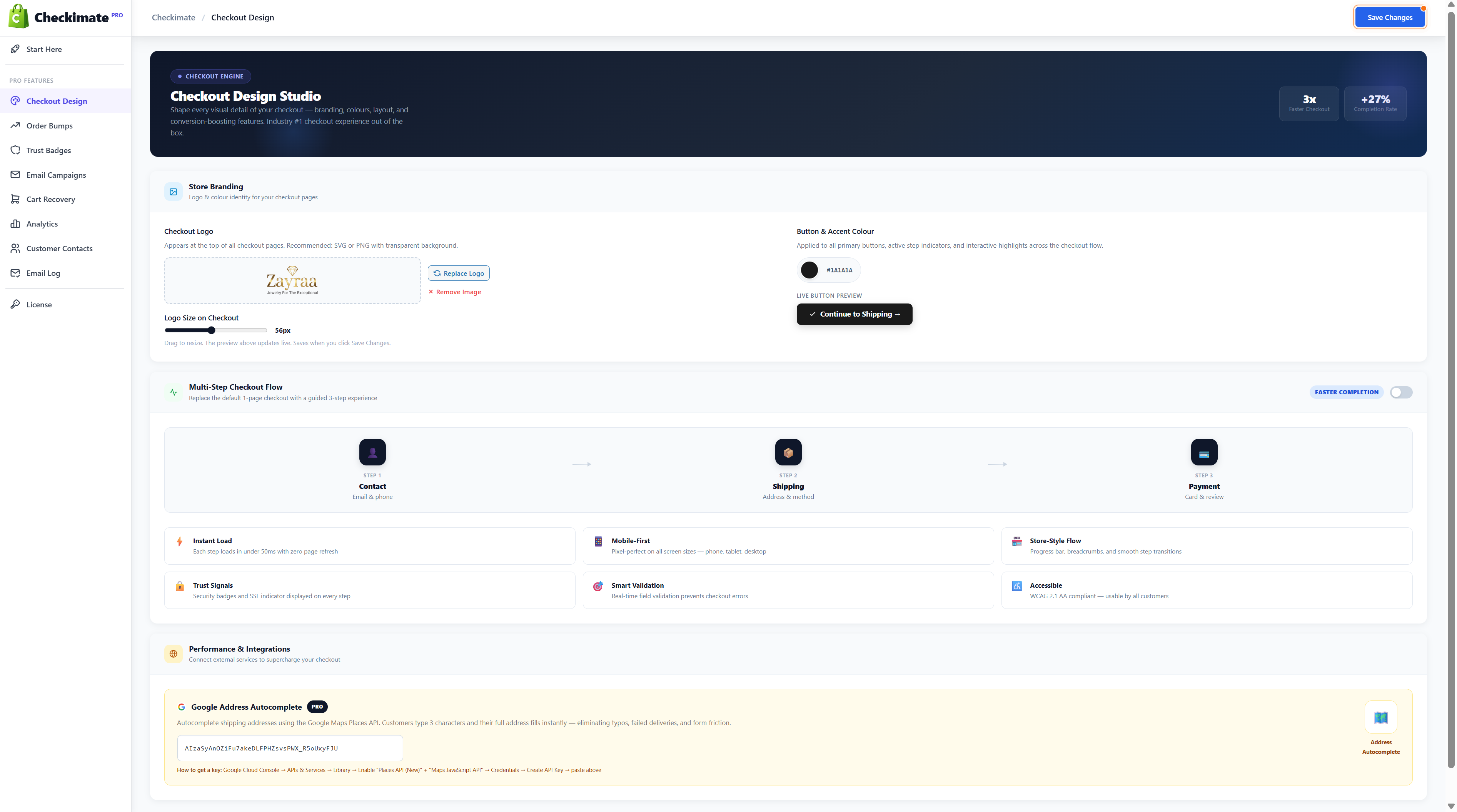Click the Multi-Step Checkout Flow pulse icon

(174, 392)
